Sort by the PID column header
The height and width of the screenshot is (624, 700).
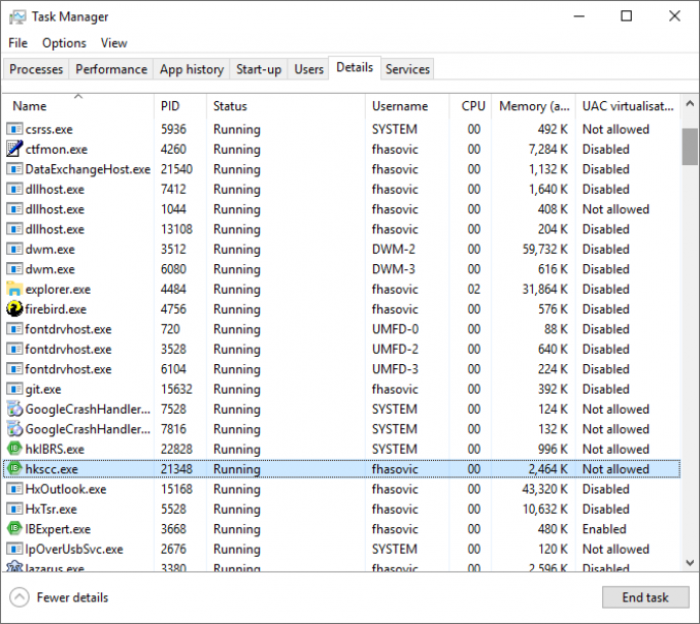(x=170, y=106)
